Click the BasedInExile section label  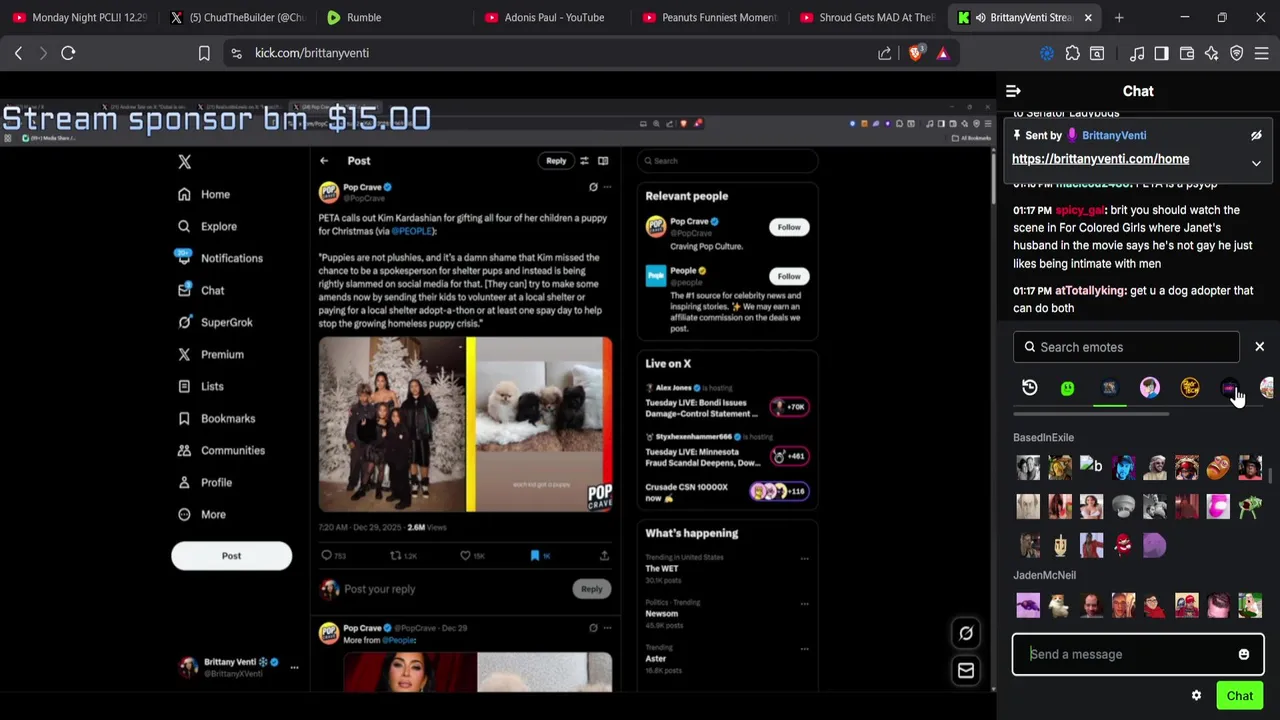1043,437
